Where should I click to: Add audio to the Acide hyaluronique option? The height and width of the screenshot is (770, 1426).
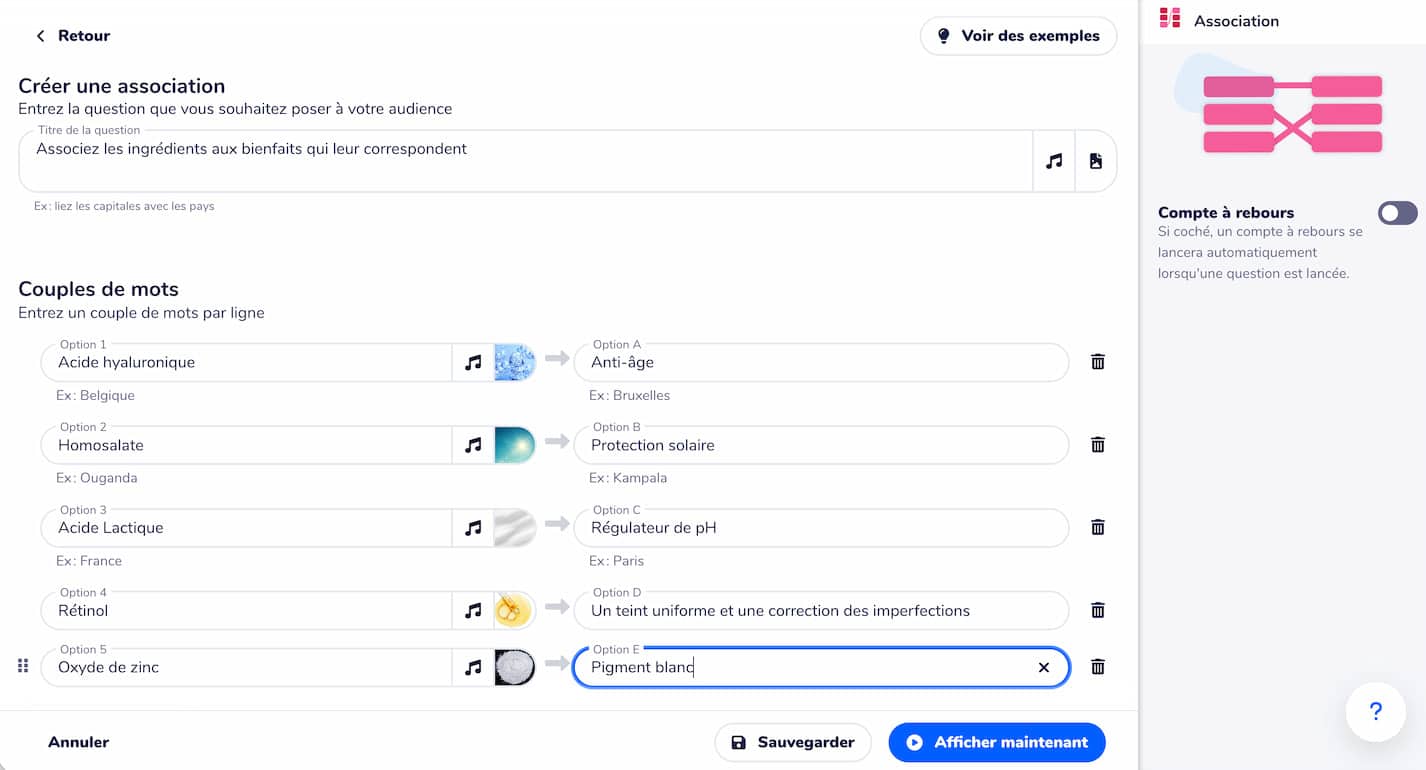point(473,362)
